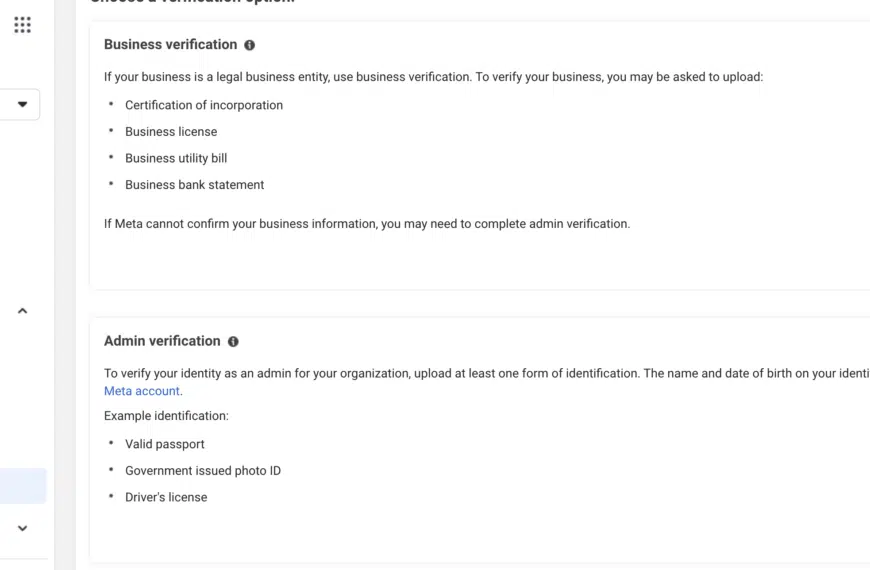Open the all tools grid menu

22,25
